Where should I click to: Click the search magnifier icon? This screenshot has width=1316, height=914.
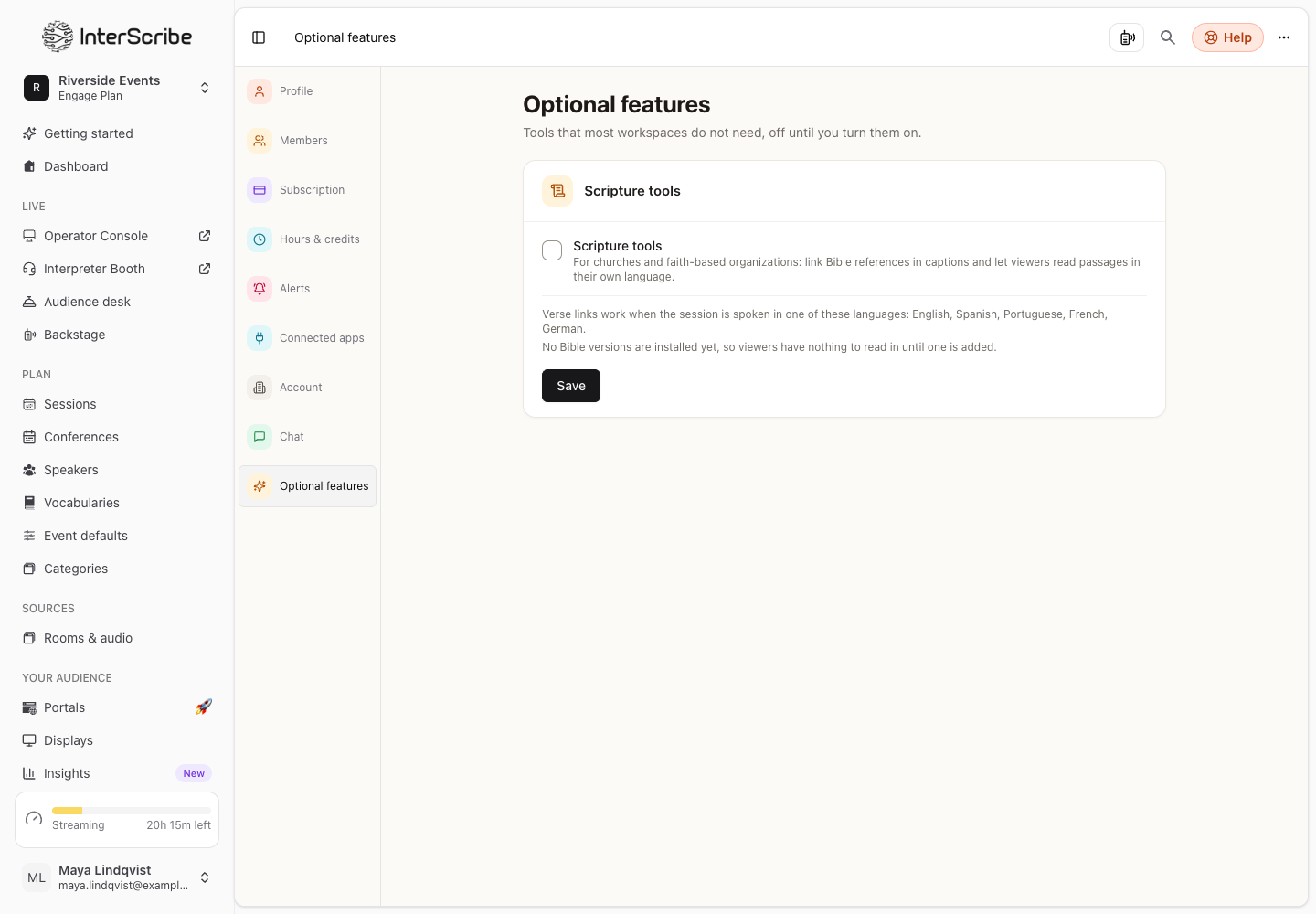(x=1168, y=37)
